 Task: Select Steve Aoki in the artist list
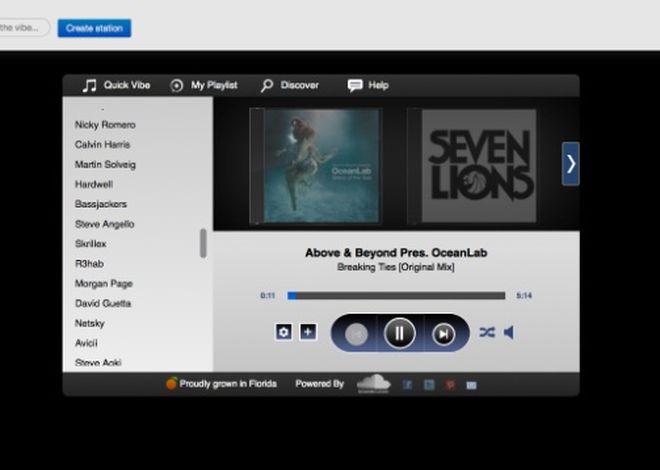pyautogui.click(x=98, y=363)
